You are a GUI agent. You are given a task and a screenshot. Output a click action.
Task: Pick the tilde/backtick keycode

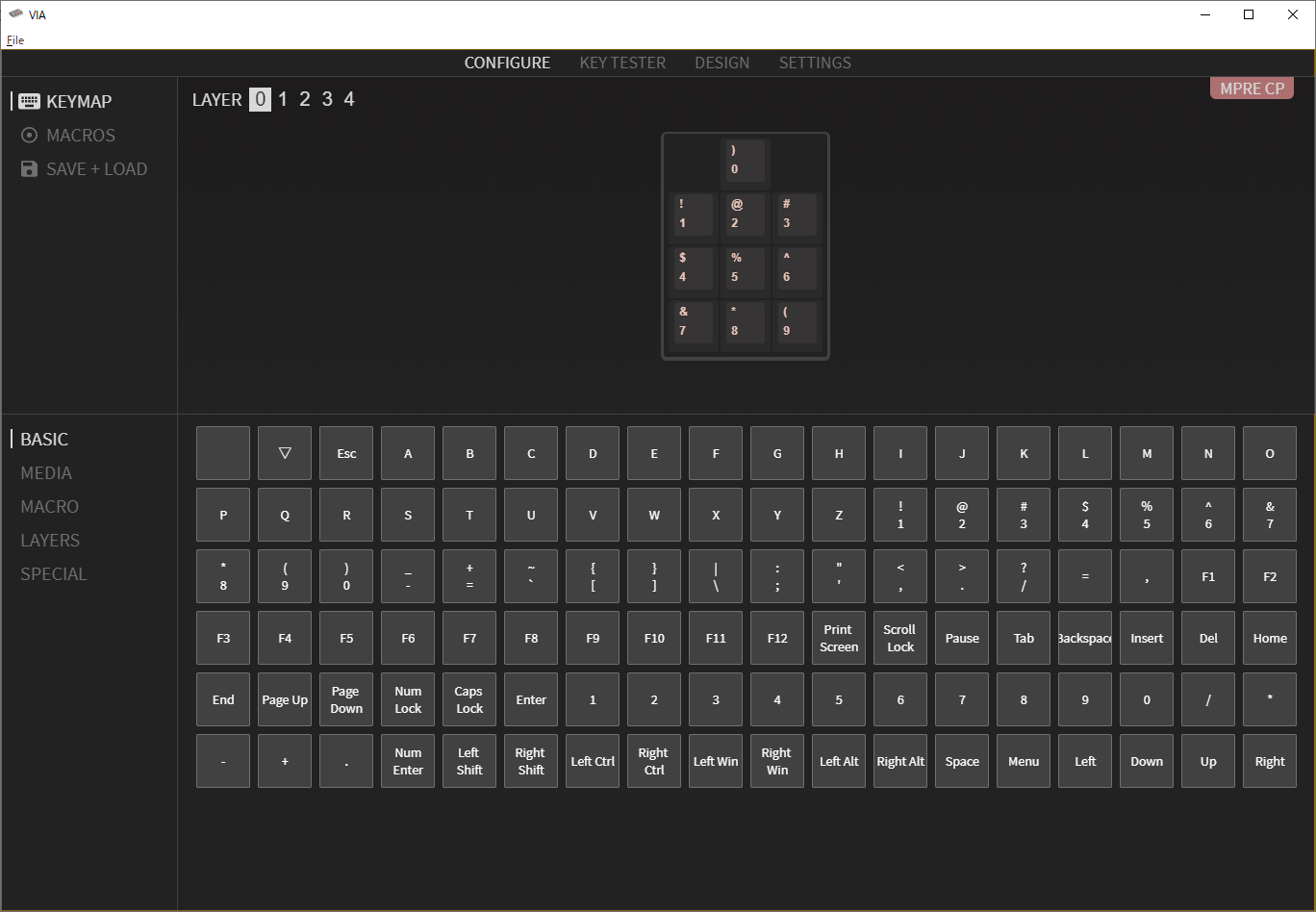(x=531, y=576)
